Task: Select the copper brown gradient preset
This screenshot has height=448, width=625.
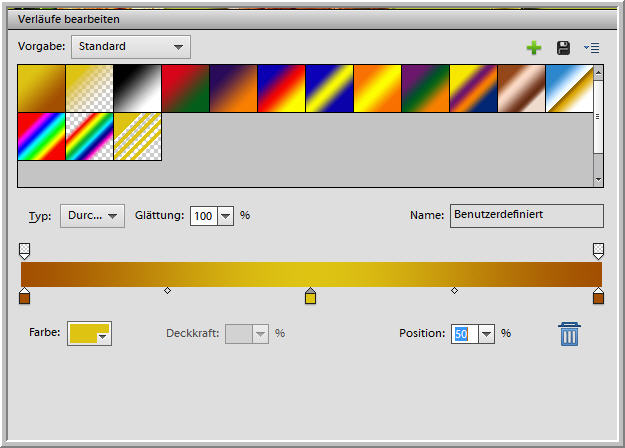Action: point(521,88)
